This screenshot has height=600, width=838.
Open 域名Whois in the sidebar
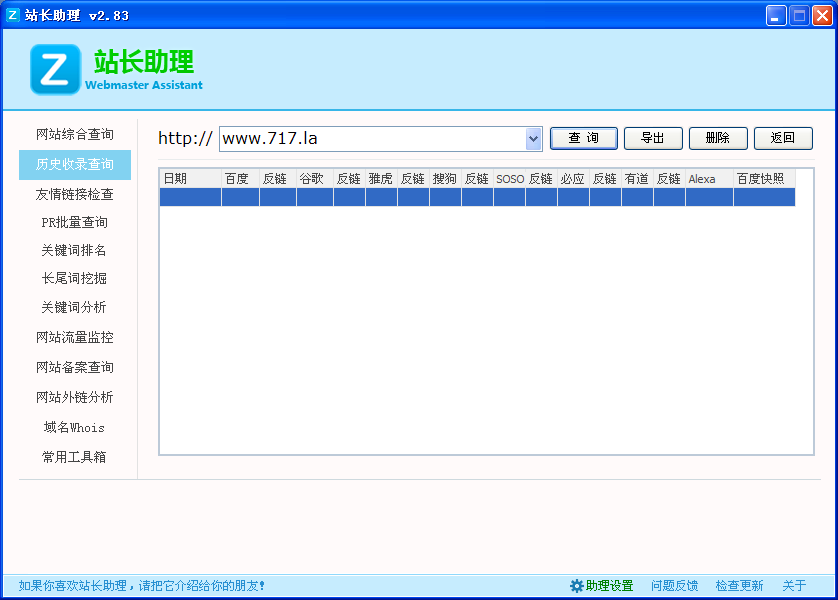pos(75,427)
